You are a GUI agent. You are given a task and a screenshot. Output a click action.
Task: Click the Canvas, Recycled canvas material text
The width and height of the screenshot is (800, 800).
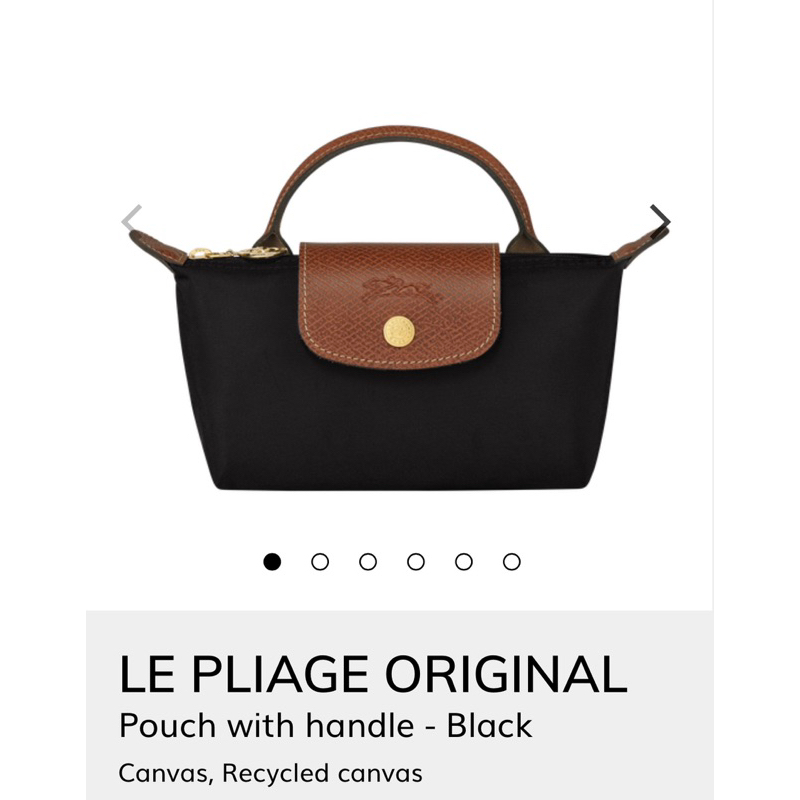pyautogui.click(x=270, y=773)
